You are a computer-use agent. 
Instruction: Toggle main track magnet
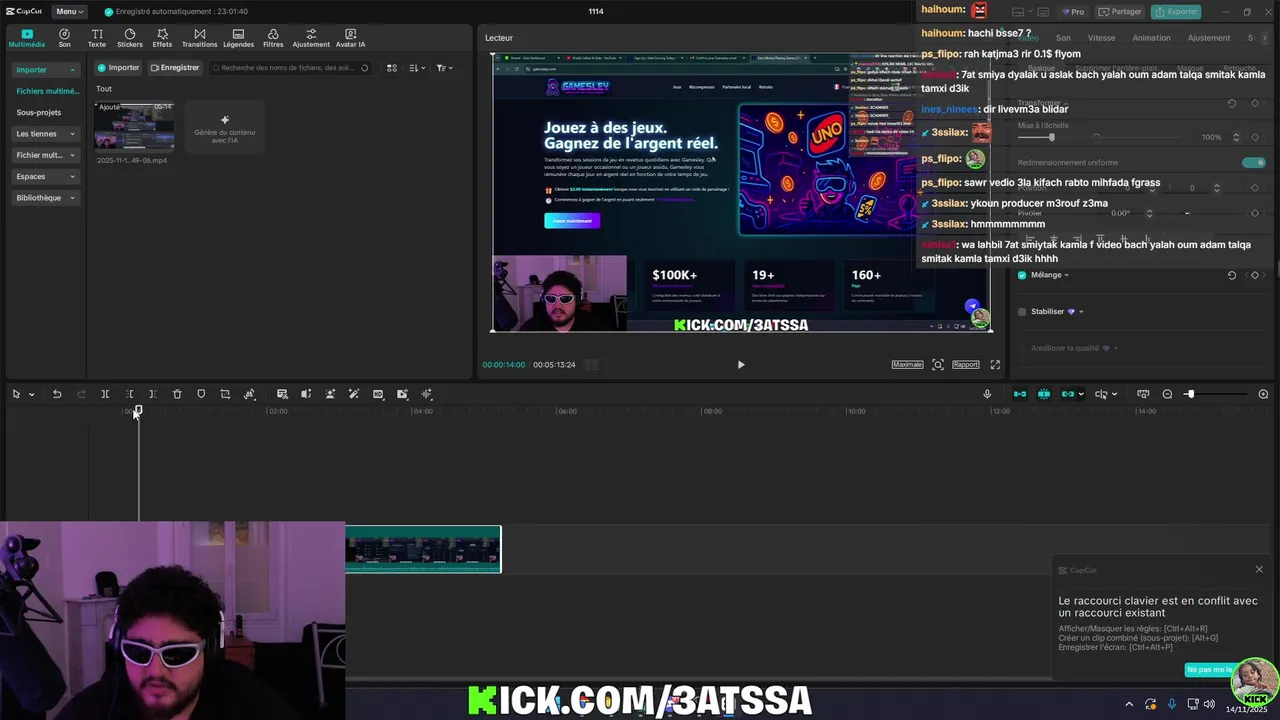(x=1020, y=394)
